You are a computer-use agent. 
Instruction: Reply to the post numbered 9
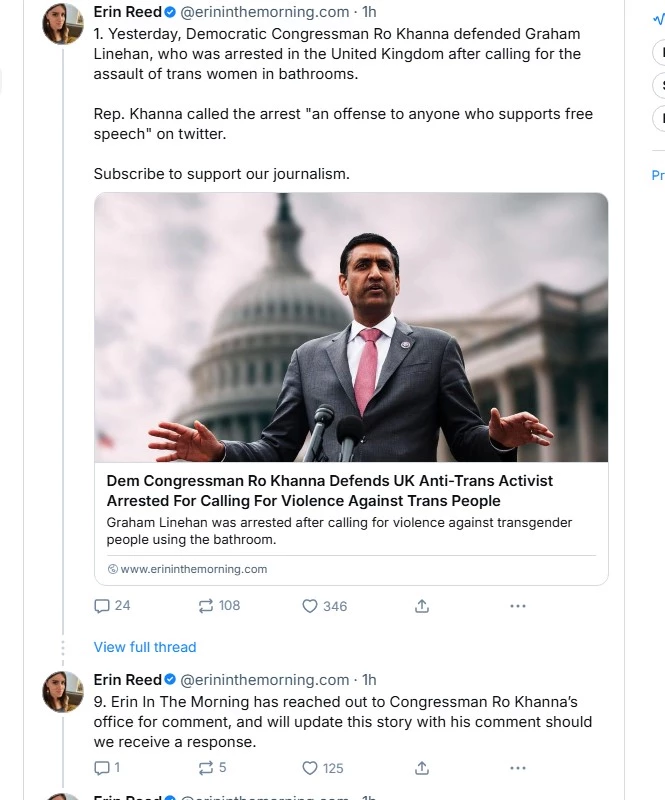click(101, 767)
